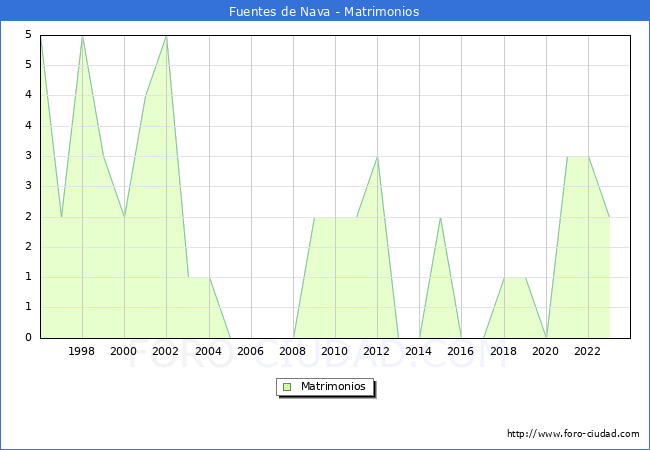Select the 2008 label on the x-axis
The height and width of the screenshot is (450, 650).
coord(293,351)
